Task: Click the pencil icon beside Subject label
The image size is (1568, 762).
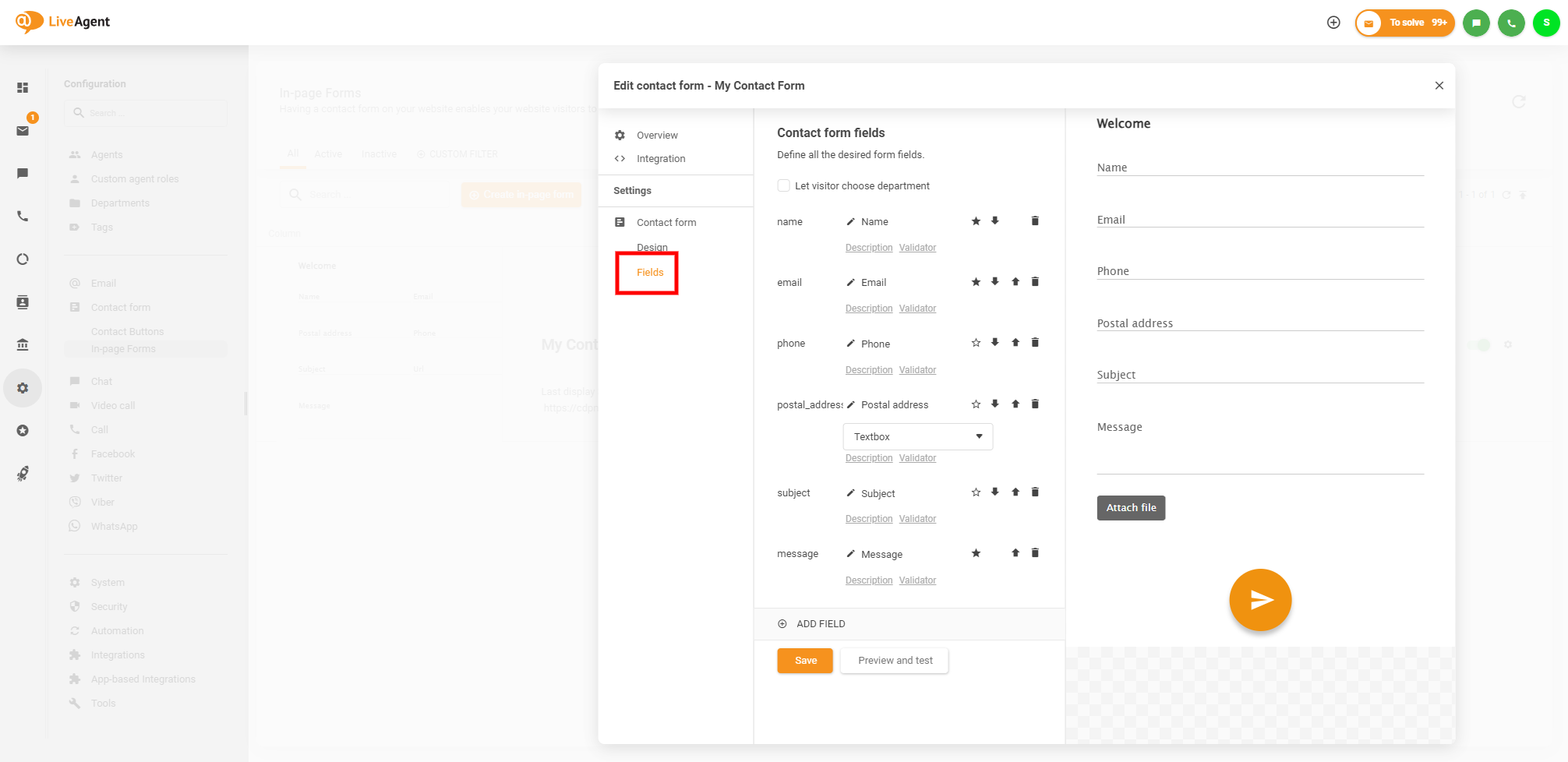Action: click(850, 493)
